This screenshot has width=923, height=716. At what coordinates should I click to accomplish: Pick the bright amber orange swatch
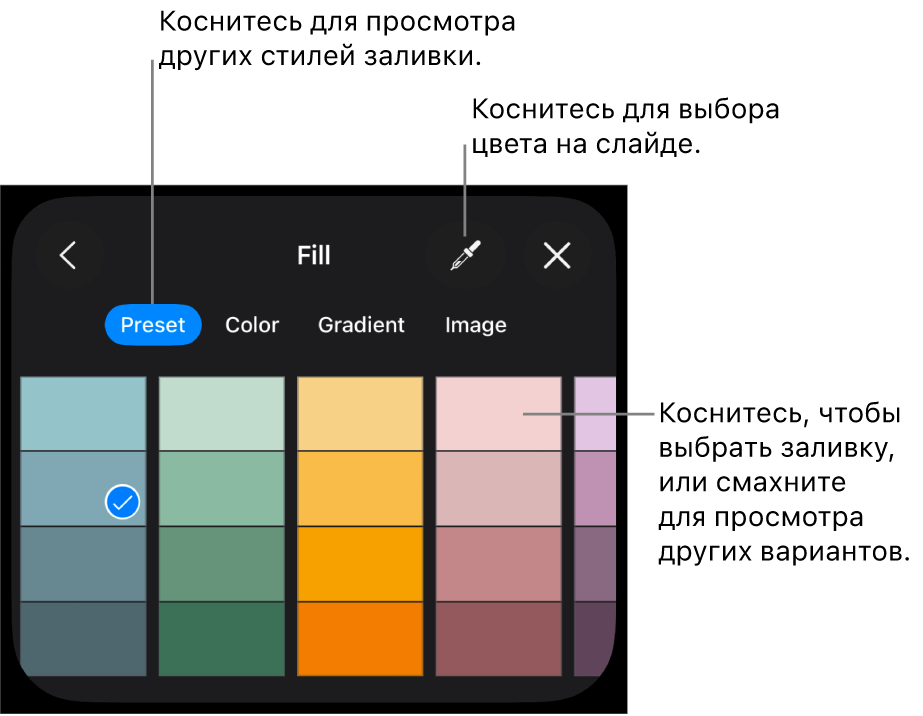coord(360,563)
